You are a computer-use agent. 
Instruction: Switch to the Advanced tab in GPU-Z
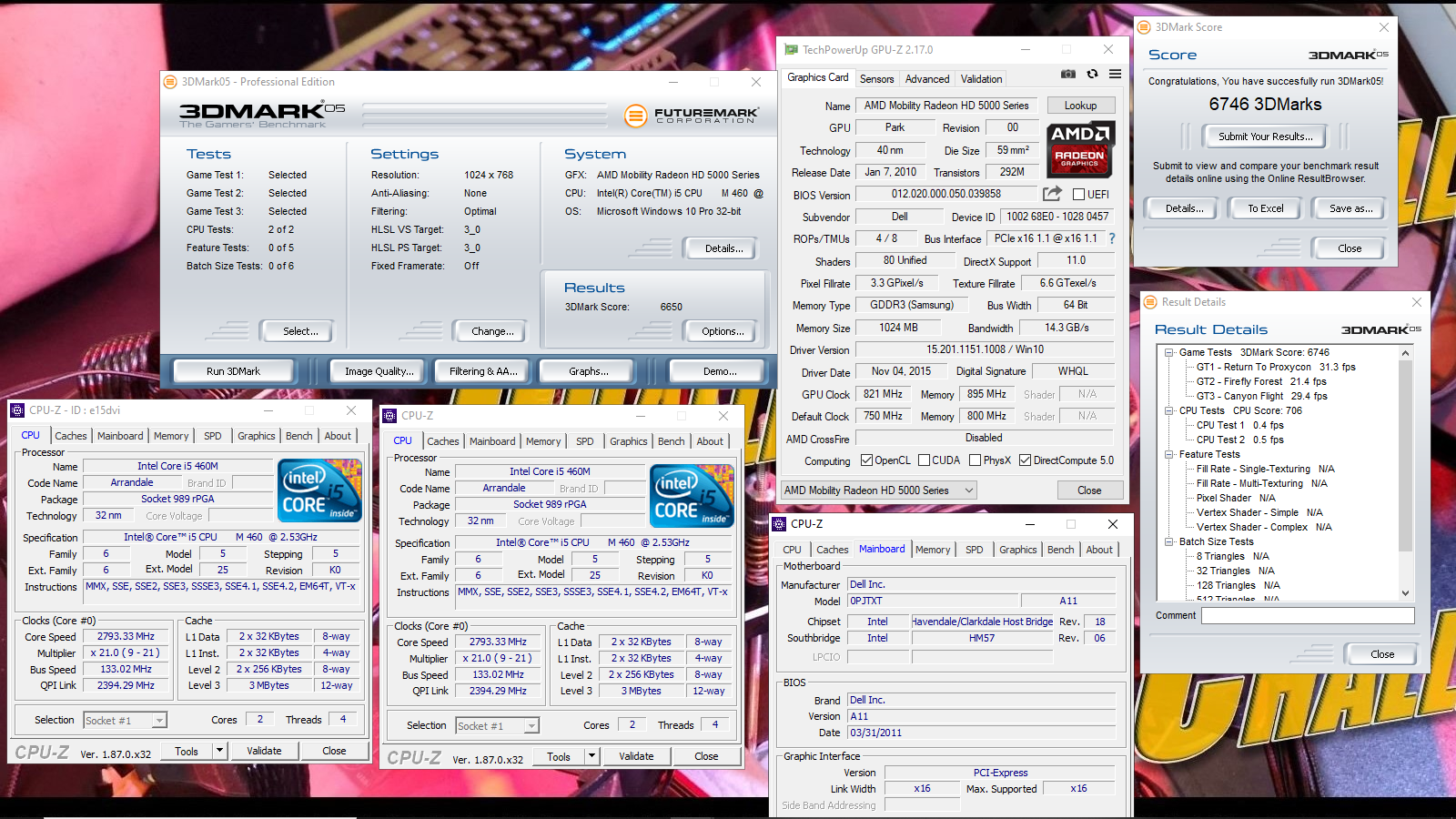click(x=926, y=79)
